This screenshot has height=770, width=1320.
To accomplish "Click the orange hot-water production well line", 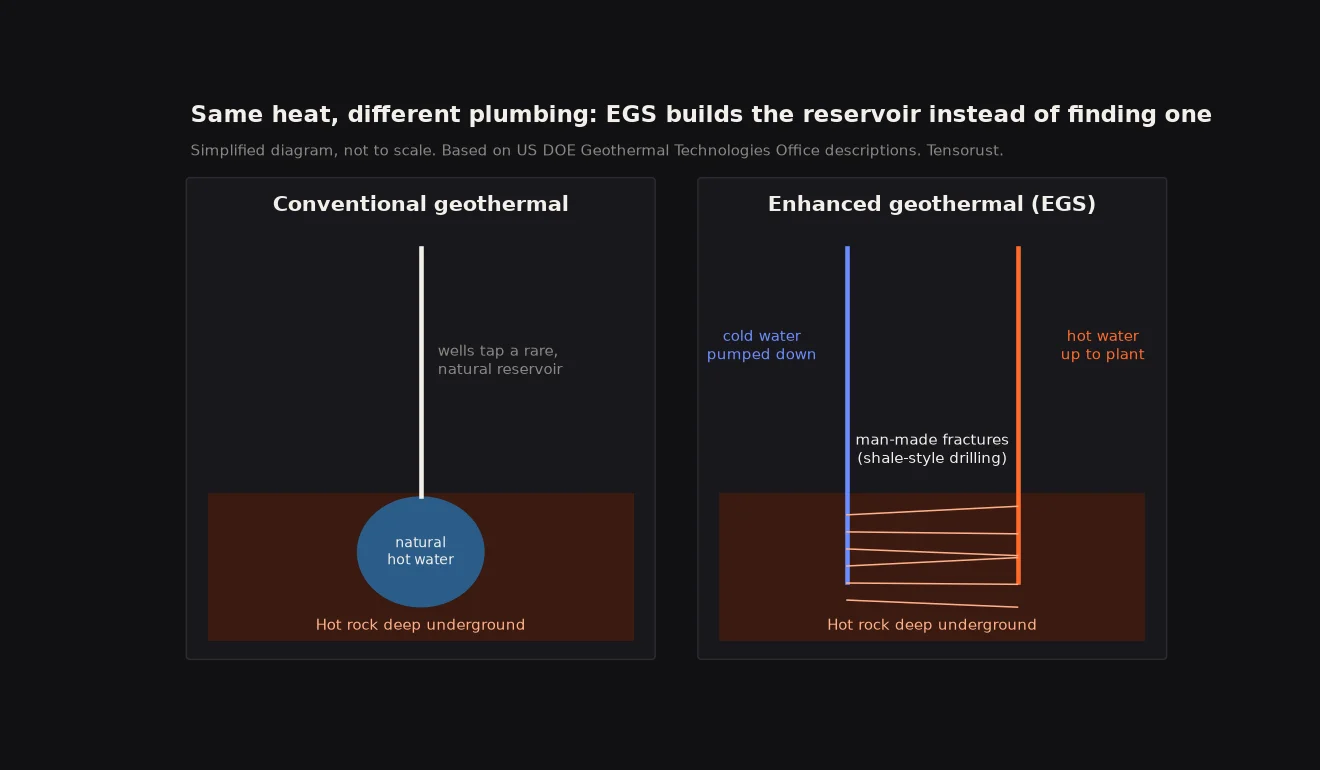I will tap(1018, 415).
